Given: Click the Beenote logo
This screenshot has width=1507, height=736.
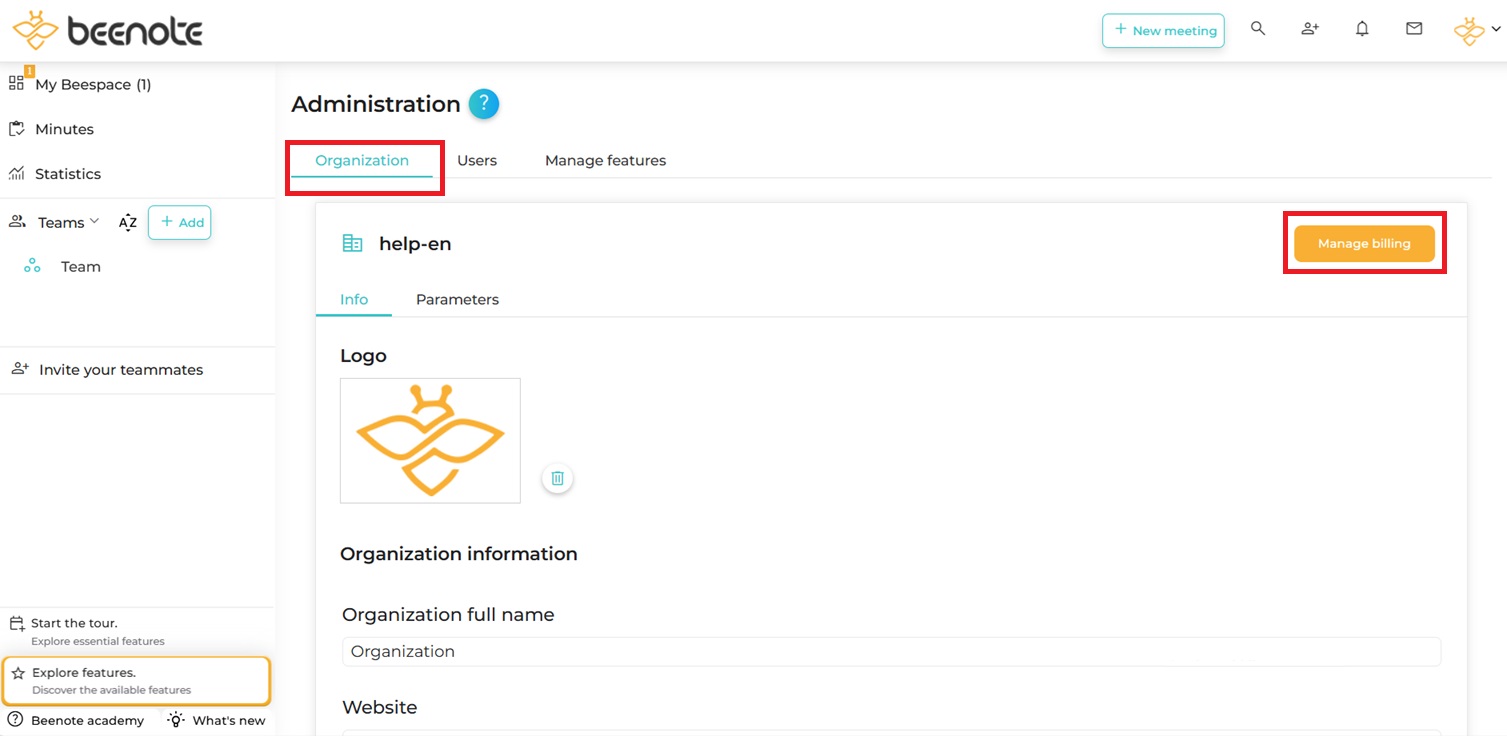Looking at the screenshot, I should pos(108,31).
